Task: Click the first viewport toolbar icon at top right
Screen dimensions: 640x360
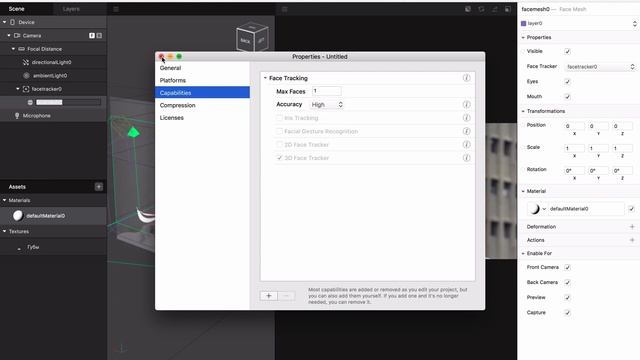Action: [468, 9]
